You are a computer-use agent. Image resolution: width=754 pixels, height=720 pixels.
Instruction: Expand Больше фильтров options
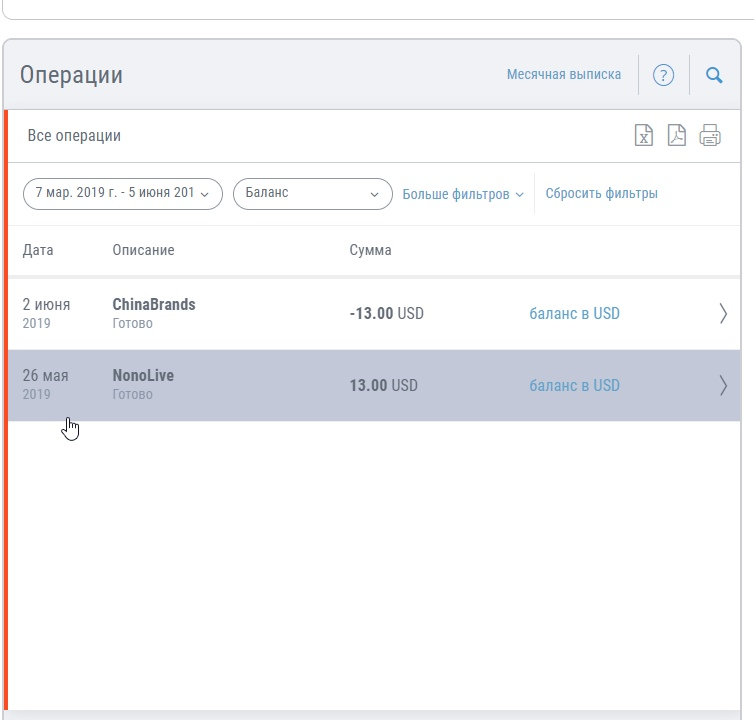(x=463, y=194)
